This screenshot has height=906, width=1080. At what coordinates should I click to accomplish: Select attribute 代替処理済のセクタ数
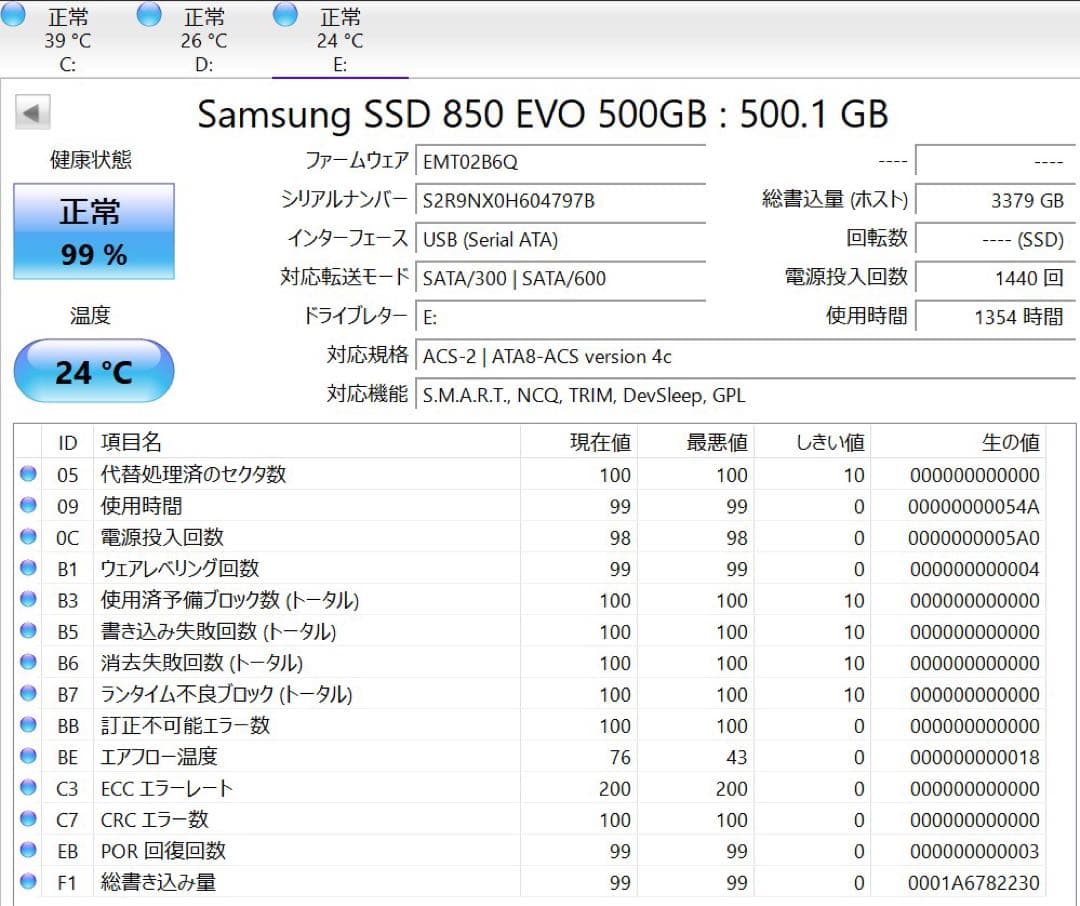[193, 474]
